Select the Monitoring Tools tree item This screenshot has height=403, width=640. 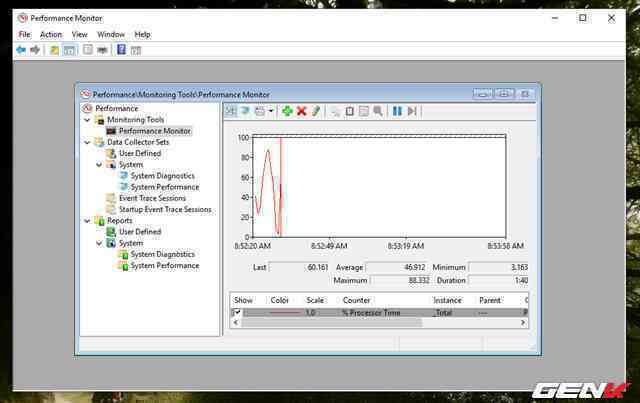point(136,120)
